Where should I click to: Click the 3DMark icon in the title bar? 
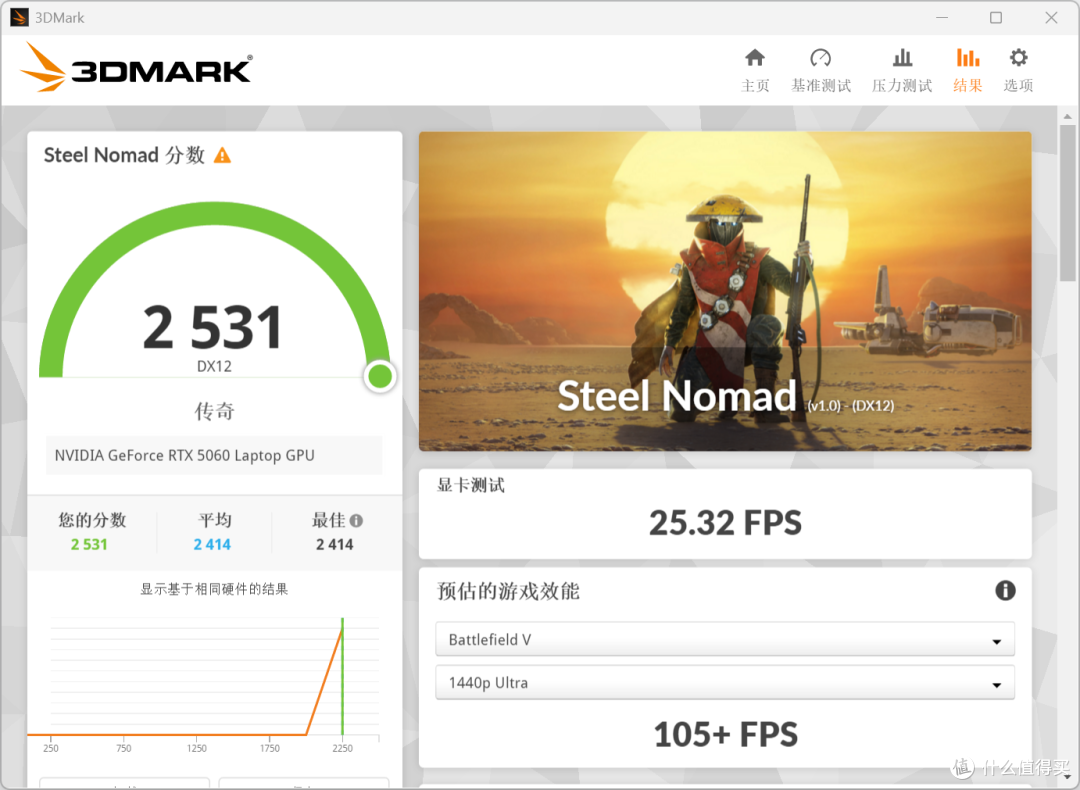click(17, 17)
